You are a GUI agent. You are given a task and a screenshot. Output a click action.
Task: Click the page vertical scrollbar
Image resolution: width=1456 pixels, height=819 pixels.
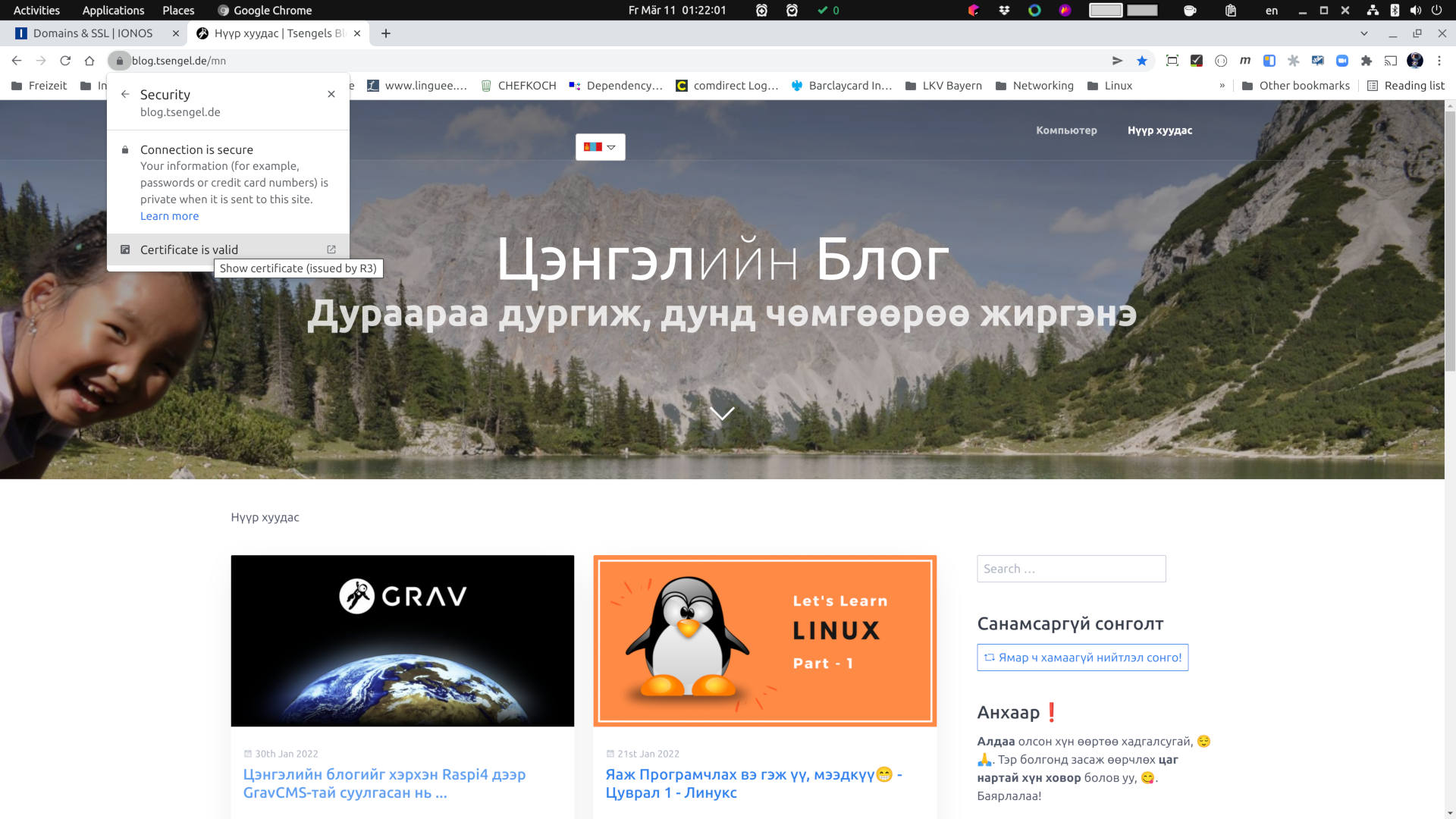1450,243
